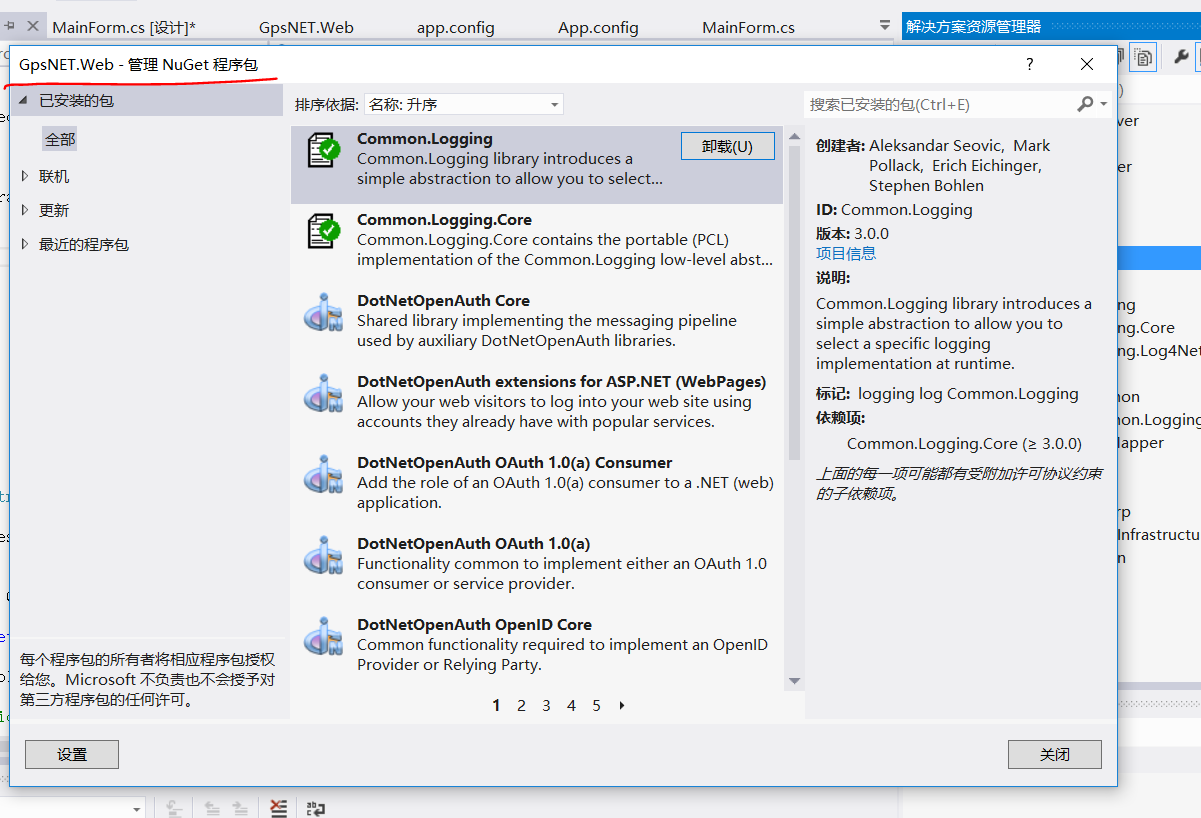
Task: Collapse the 已安装的包 tree node
Action: 24,100
